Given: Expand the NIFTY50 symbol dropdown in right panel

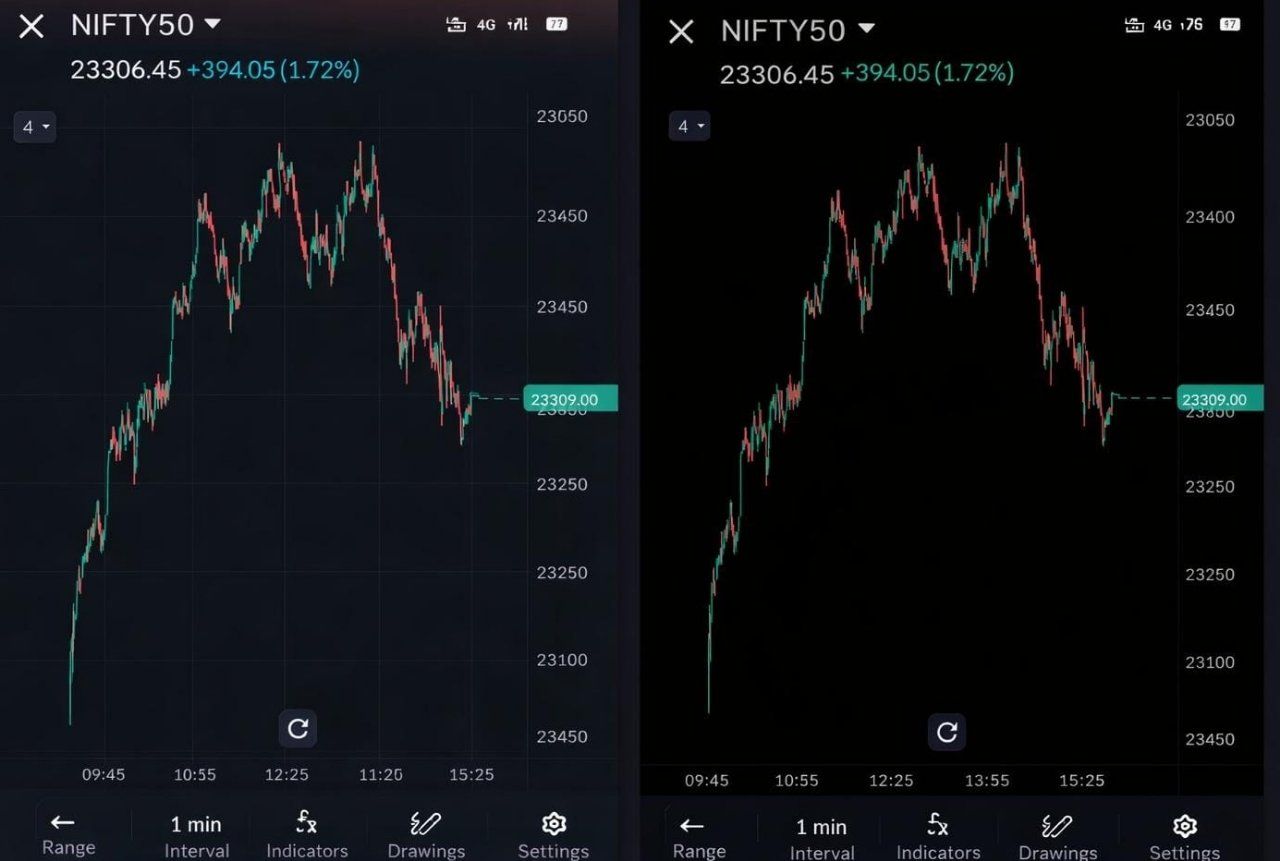Looking at the screenshot, I should click(x=866, y=29).
